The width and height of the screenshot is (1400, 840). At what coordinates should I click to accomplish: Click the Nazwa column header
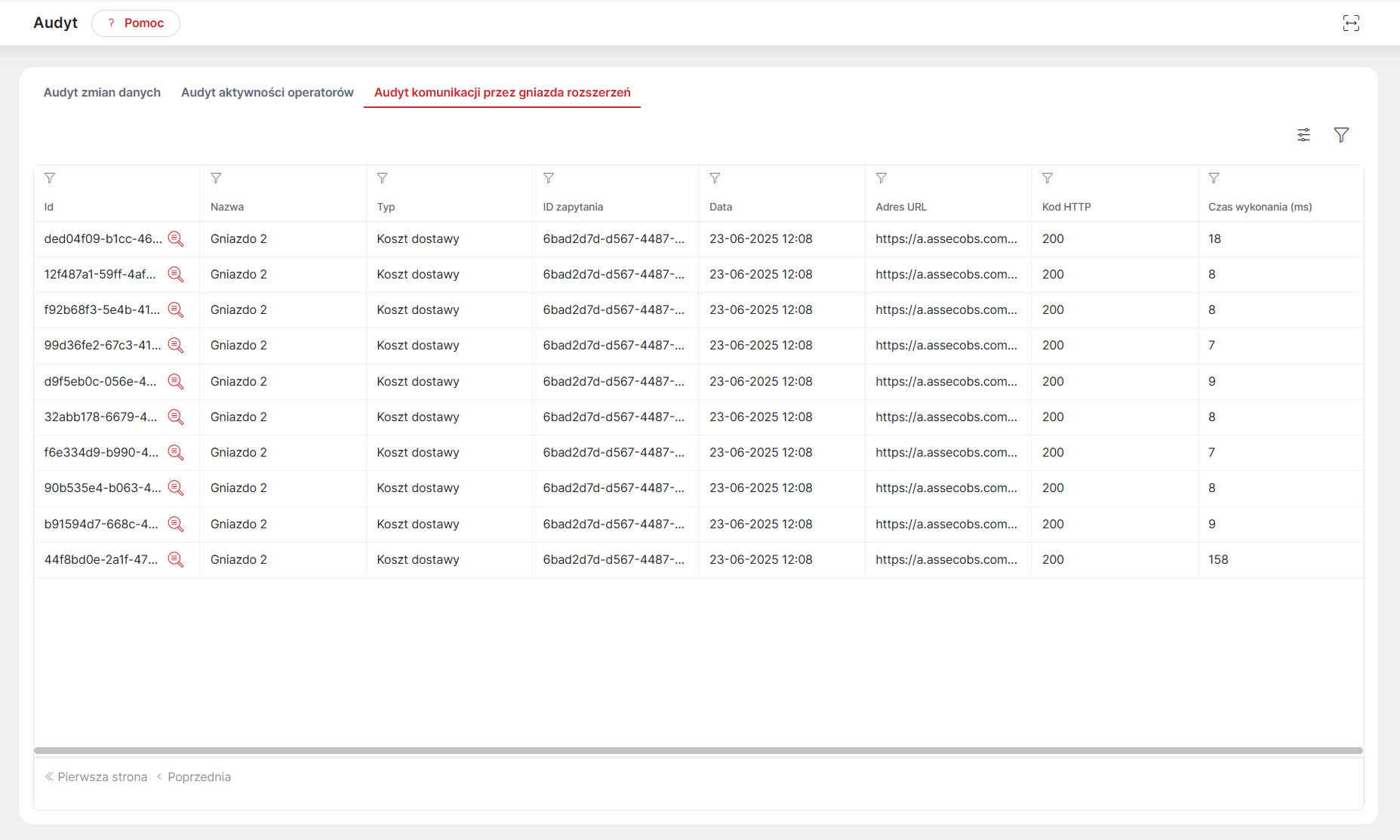click(227, 207)
